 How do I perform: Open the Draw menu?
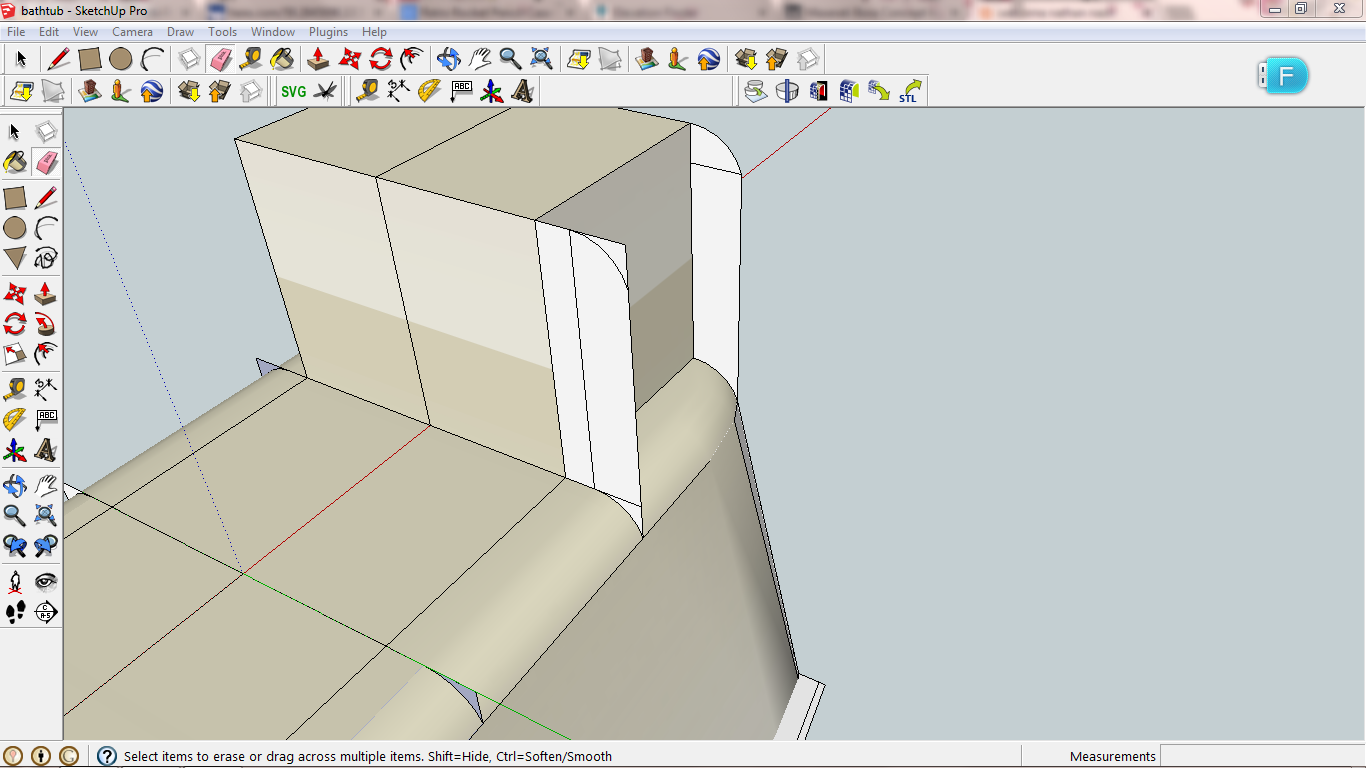[181, 32]
